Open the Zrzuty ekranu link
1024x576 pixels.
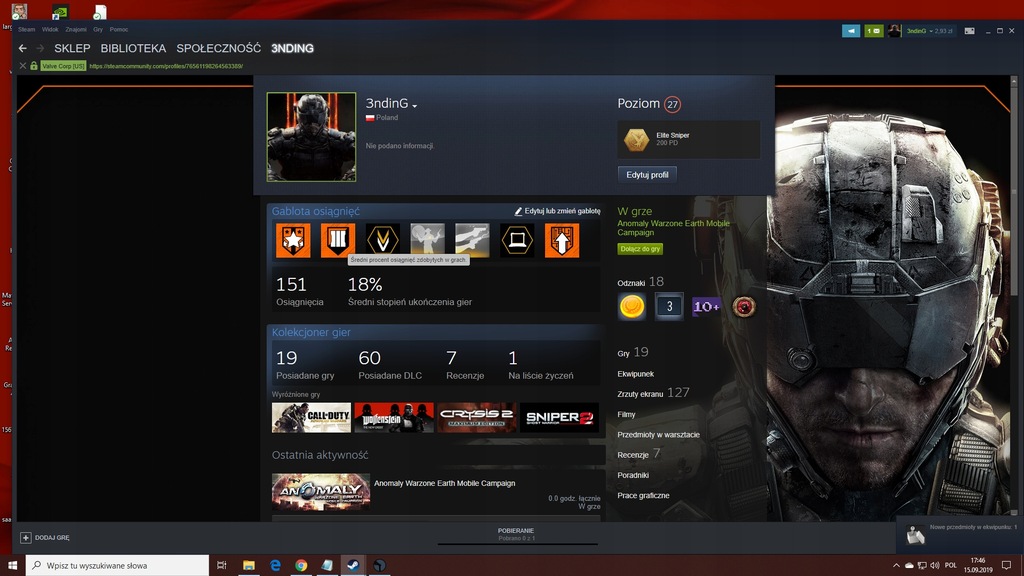click(640, 394)
